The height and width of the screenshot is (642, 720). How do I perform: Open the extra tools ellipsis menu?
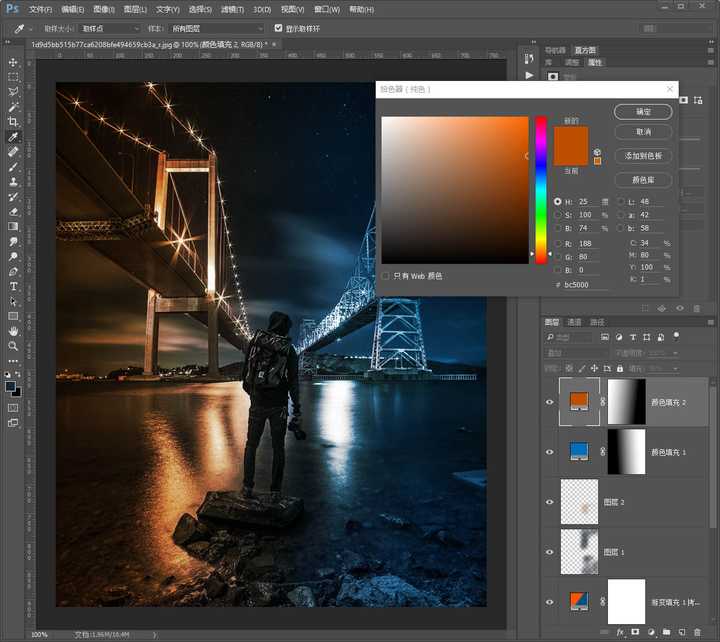[x=13, y=361]
